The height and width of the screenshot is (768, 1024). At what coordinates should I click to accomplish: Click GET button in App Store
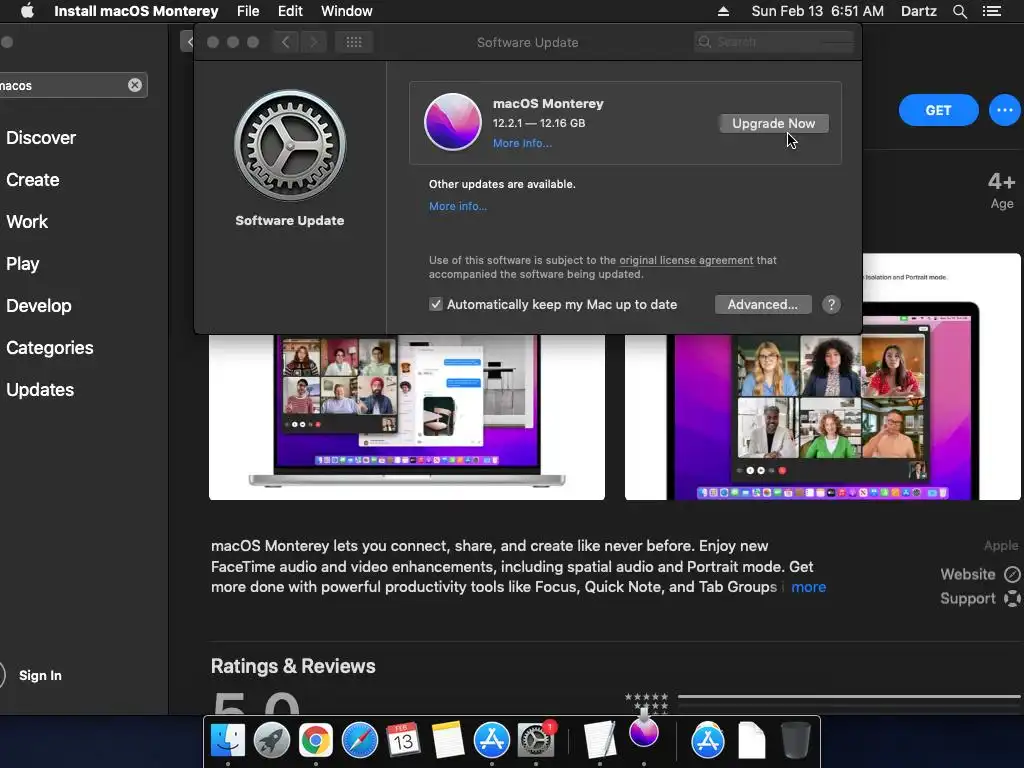938,110
